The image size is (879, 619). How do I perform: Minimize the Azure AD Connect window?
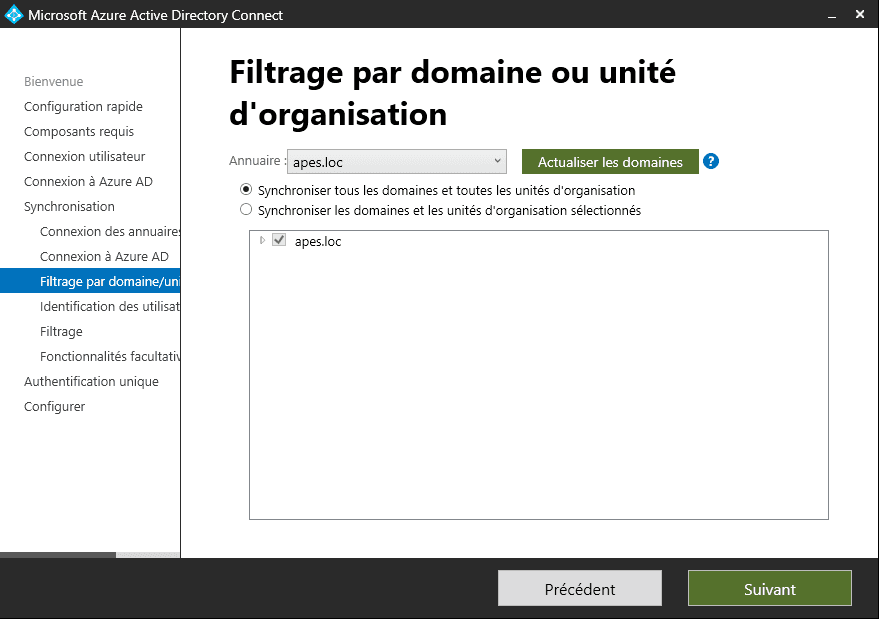point(830,15)
